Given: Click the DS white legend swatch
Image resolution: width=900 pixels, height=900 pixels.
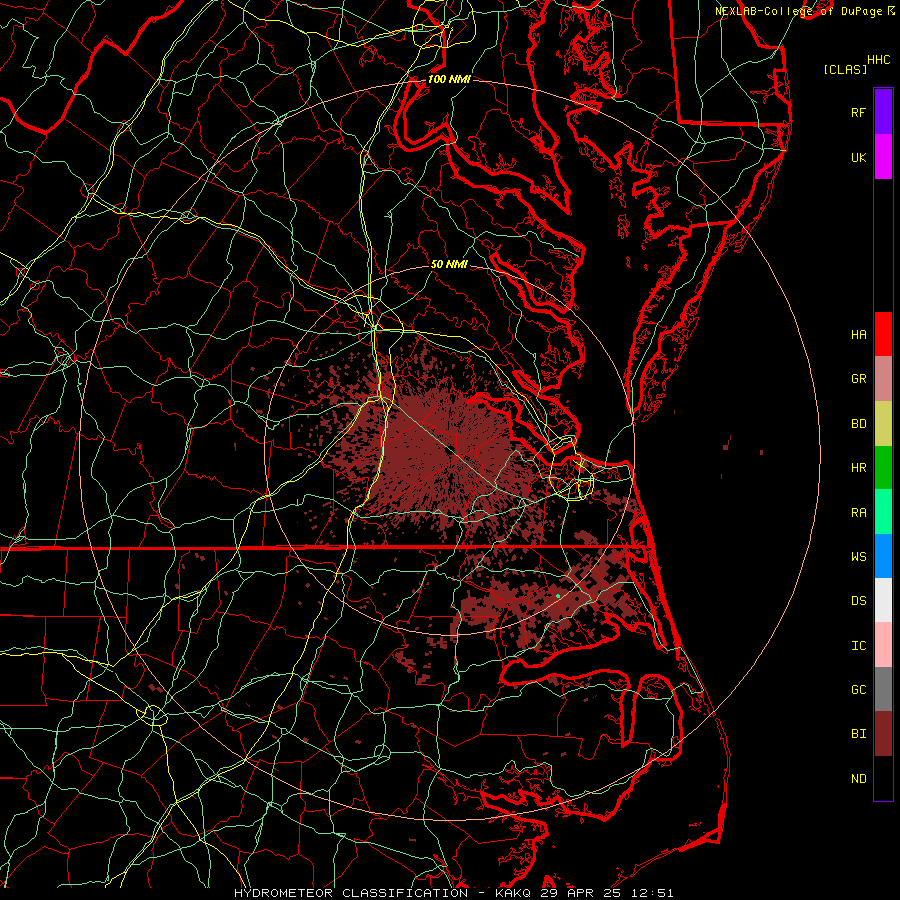Looking at the screenshot, I should [x=883, y=600].
